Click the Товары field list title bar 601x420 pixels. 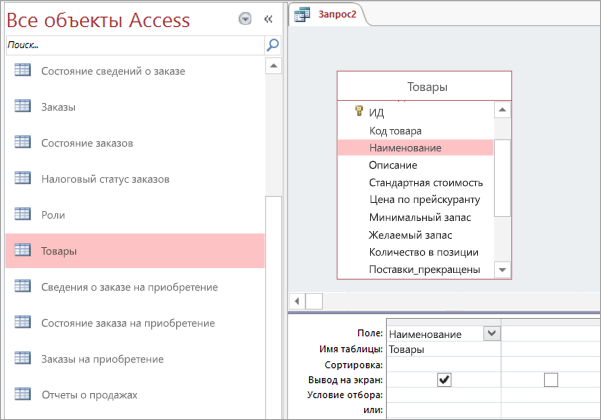[424, 86]
